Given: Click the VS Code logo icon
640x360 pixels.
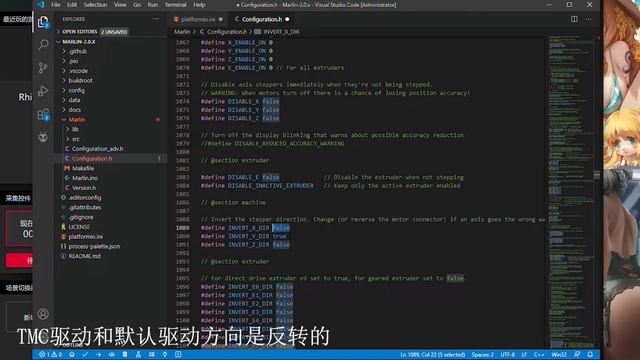Looking at the screenshot, I should (x=41, y=5).
